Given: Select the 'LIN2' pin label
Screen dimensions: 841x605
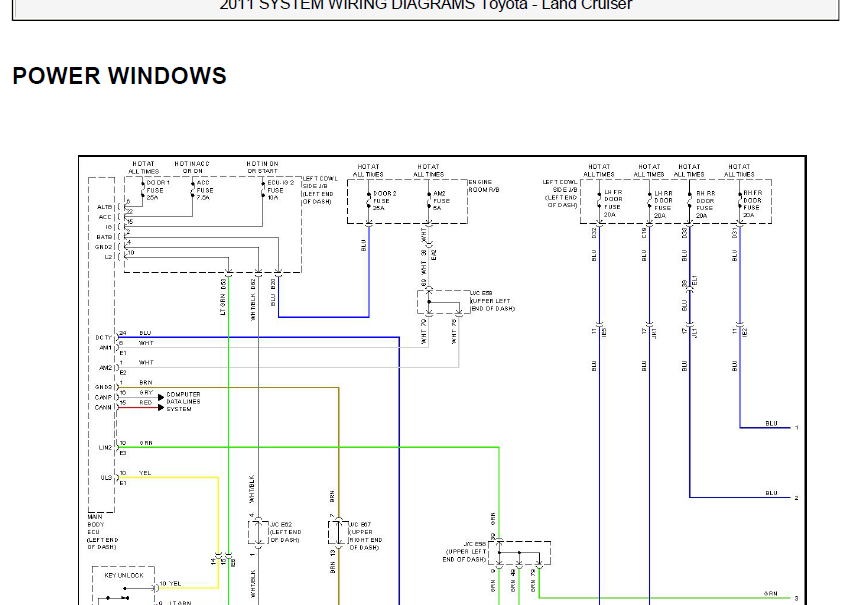Looking at the screenshot, I should click(x=105, y=448).
